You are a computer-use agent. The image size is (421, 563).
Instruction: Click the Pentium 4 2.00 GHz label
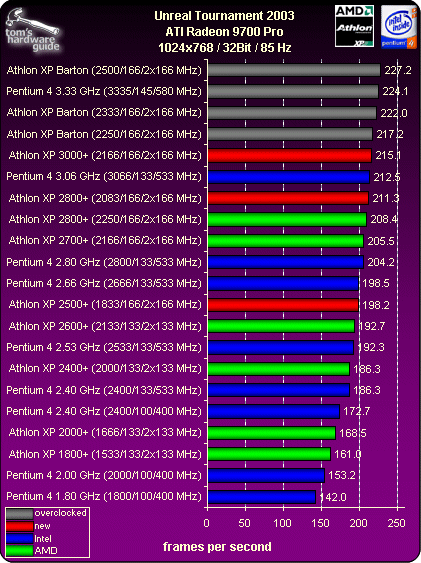pyautogui.click(x=104, y=475)
